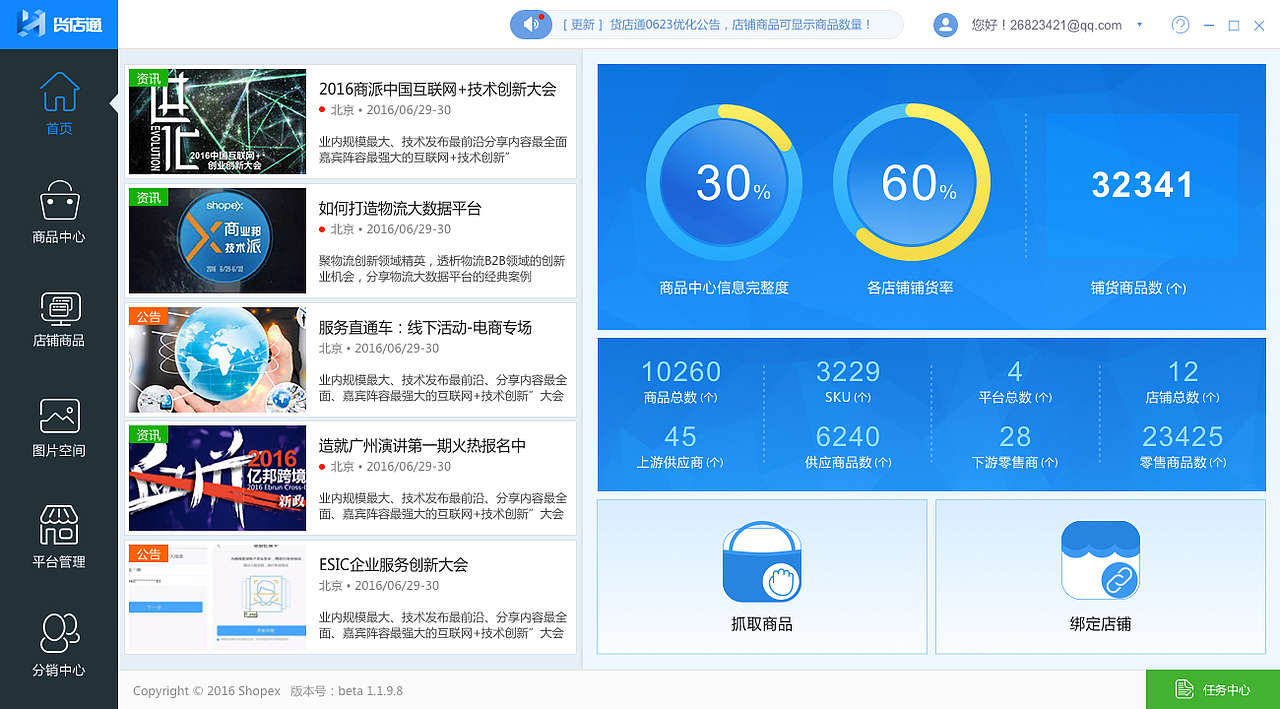
Task: Open 服务直通车：线下活动-电商专场 title
Action: tap(425, 327)
